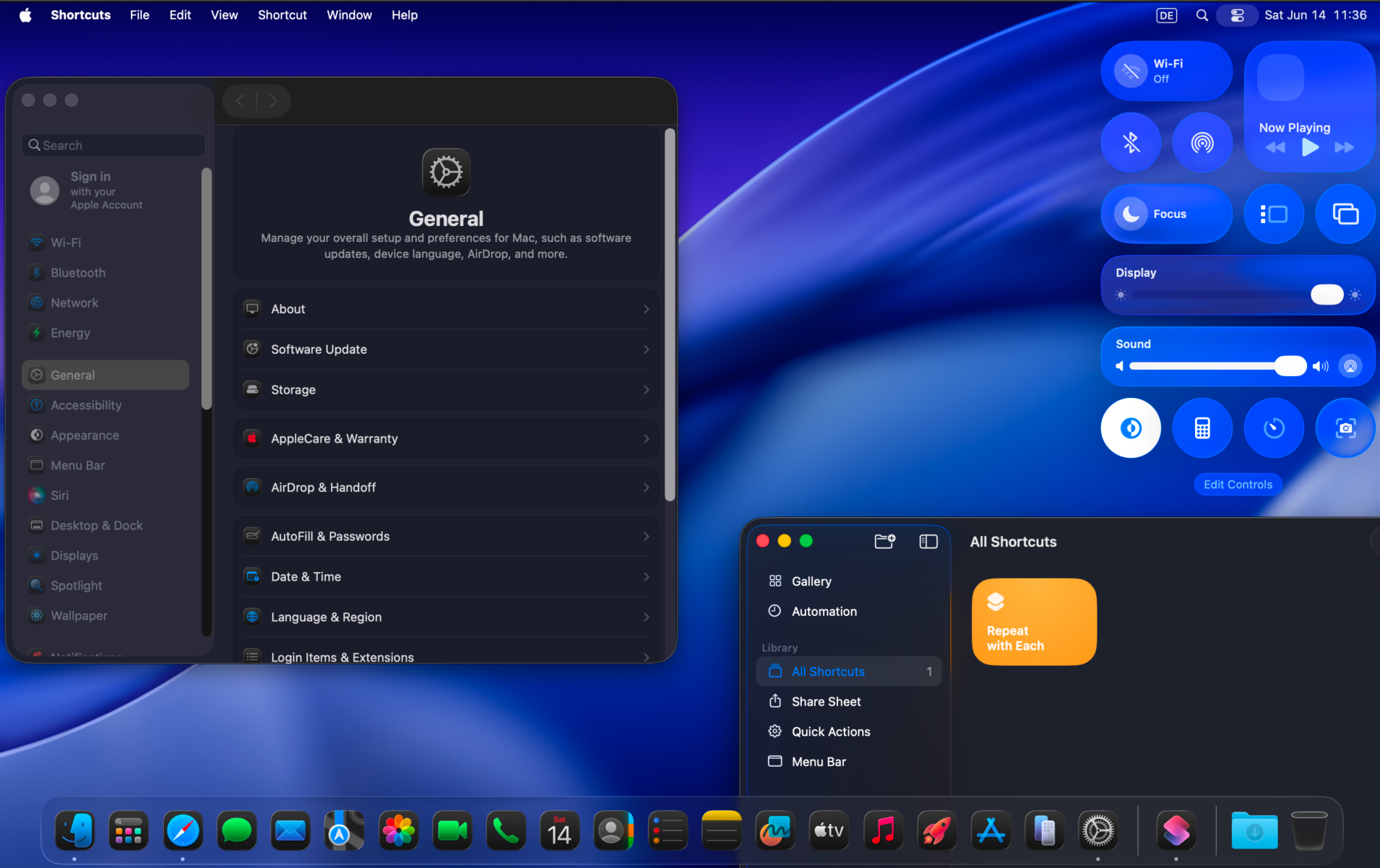
Task: Play media in Now Playing
Action: (x=1310, y=147)
